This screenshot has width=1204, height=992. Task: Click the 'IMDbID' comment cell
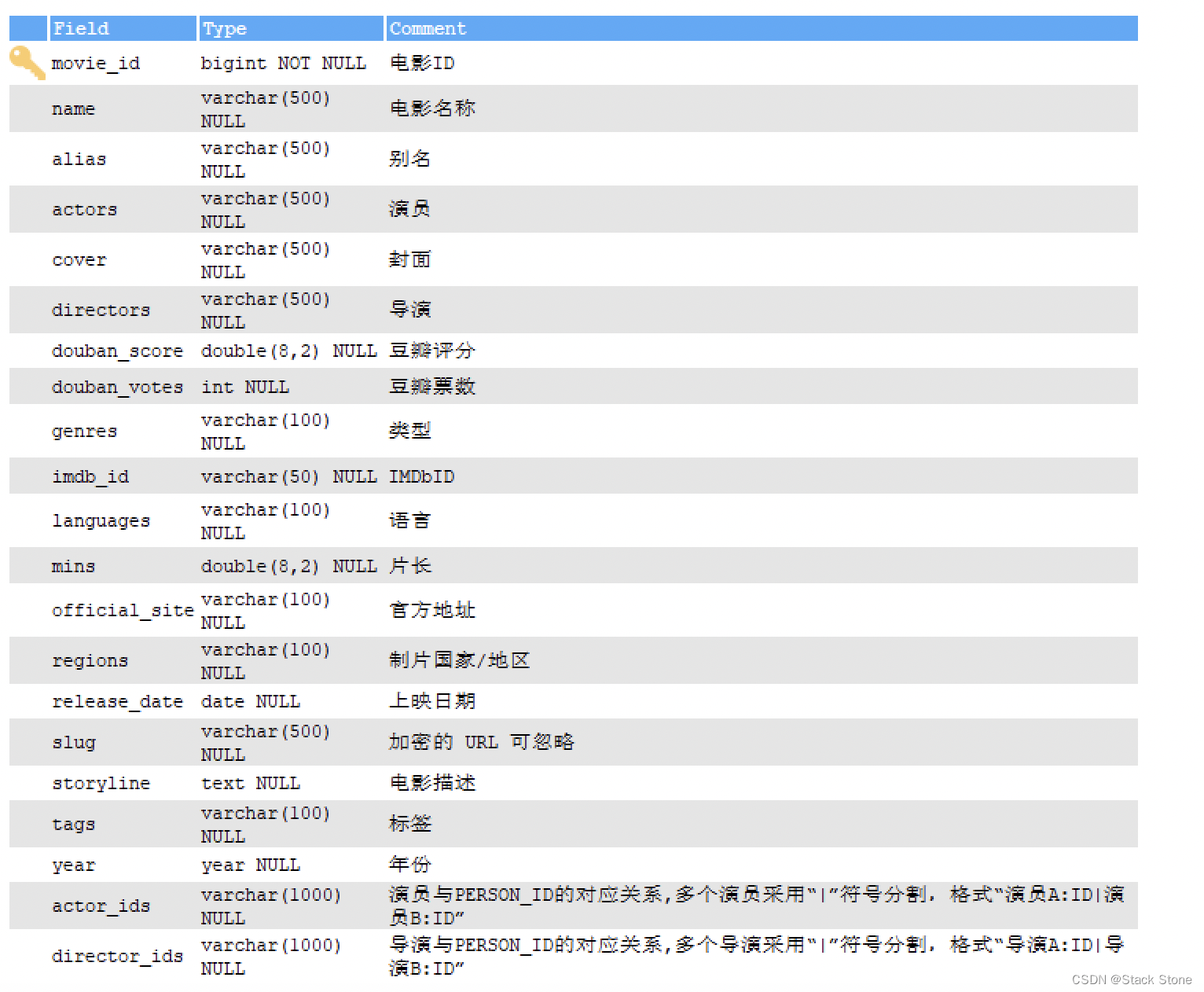click(x=422, y=477)
